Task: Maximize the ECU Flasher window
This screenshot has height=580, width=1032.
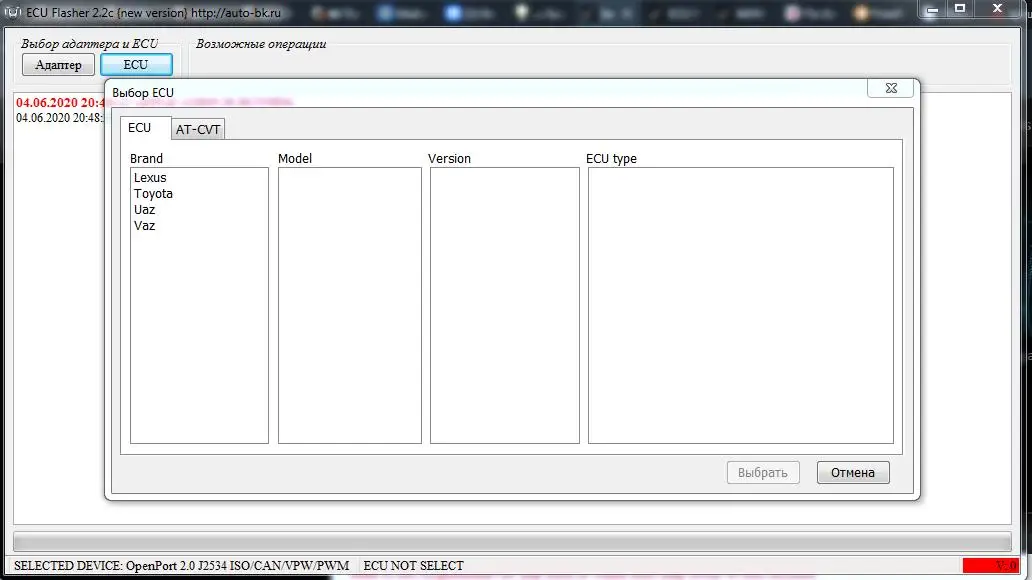Action: (960, 9)
